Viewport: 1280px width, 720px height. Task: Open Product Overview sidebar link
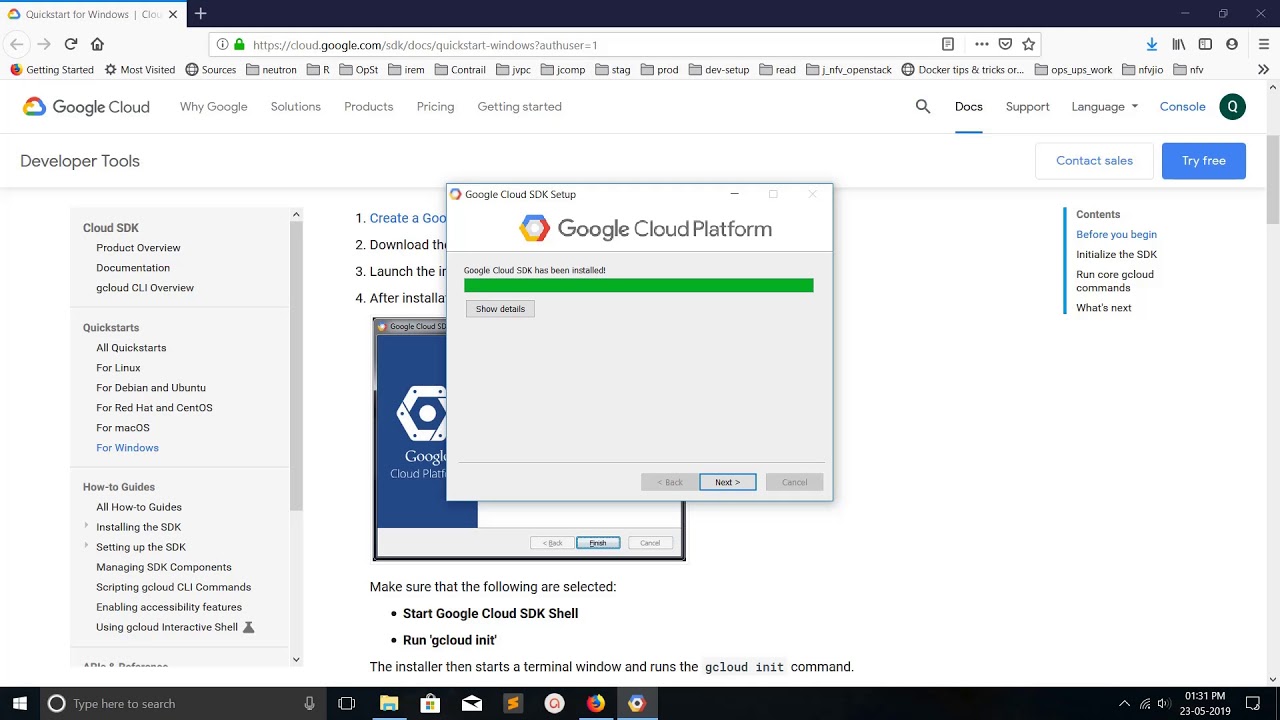coord(138,248)
